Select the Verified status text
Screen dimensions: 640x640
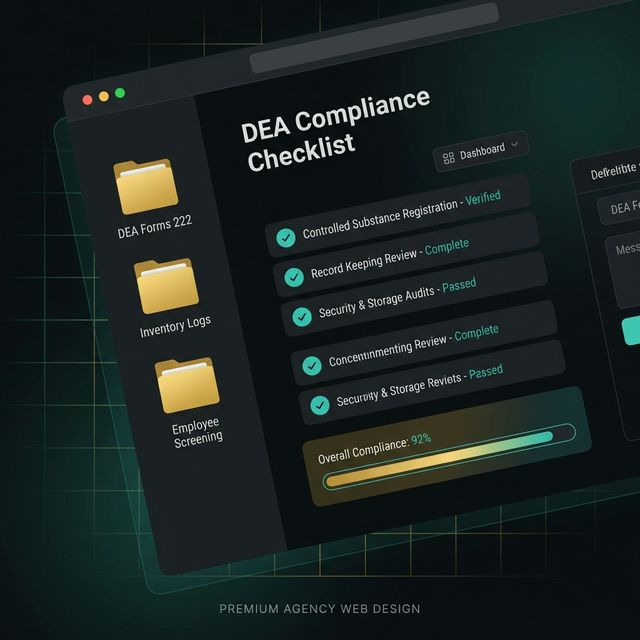point(483,198)
